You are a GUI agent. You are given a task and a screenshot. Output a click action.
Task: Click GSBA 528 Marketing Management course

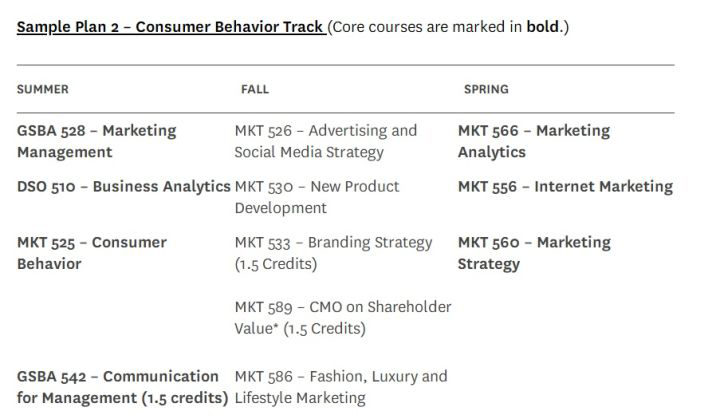click(x=96, y=141)
